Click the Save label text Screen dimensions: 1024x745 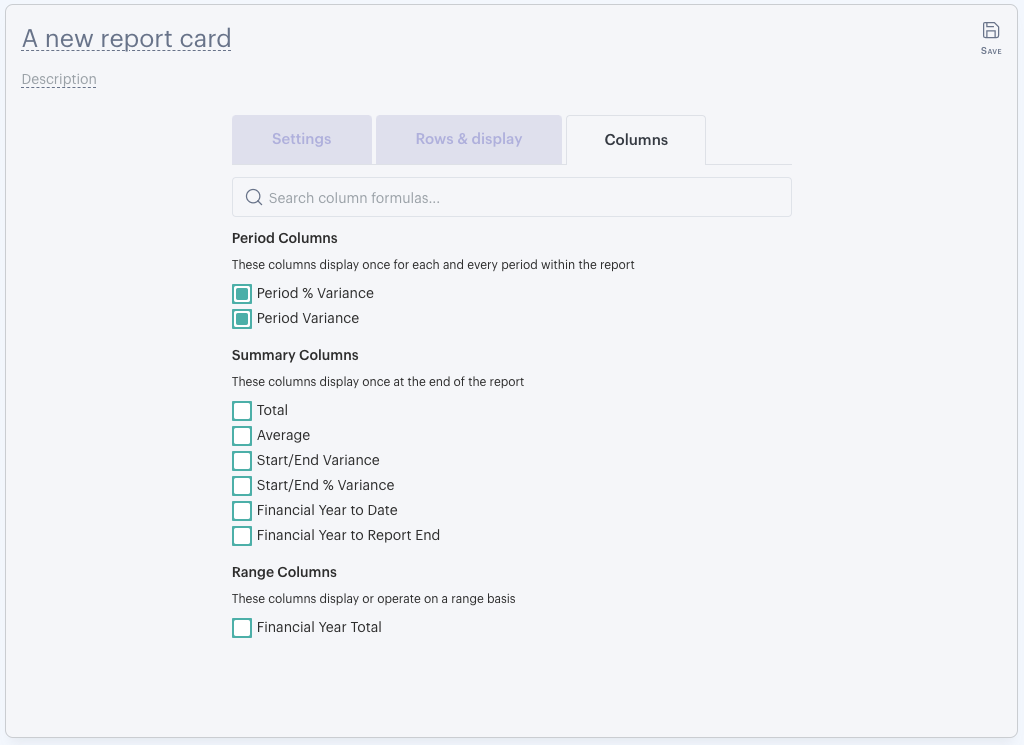pyautogui.click(x=991, y=51)
